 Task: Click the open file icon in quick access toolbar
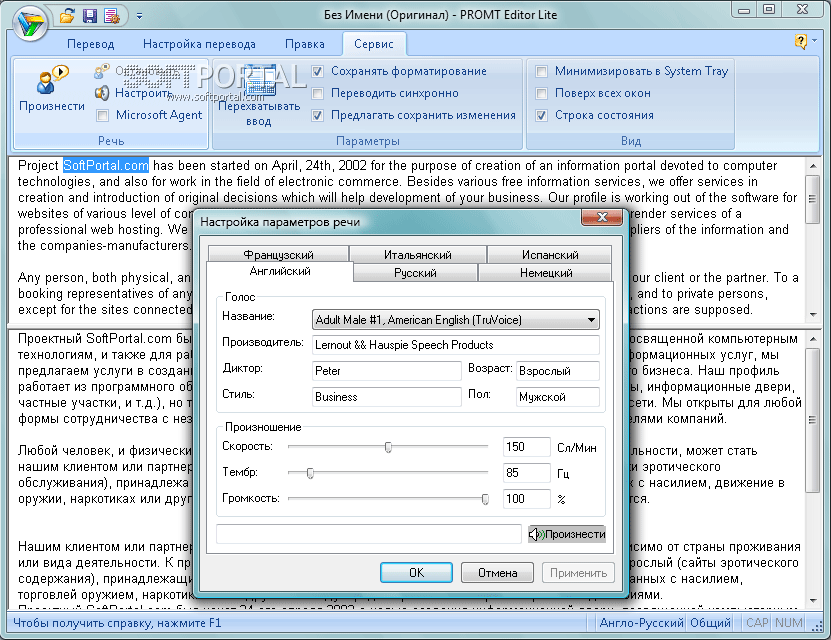67,16
